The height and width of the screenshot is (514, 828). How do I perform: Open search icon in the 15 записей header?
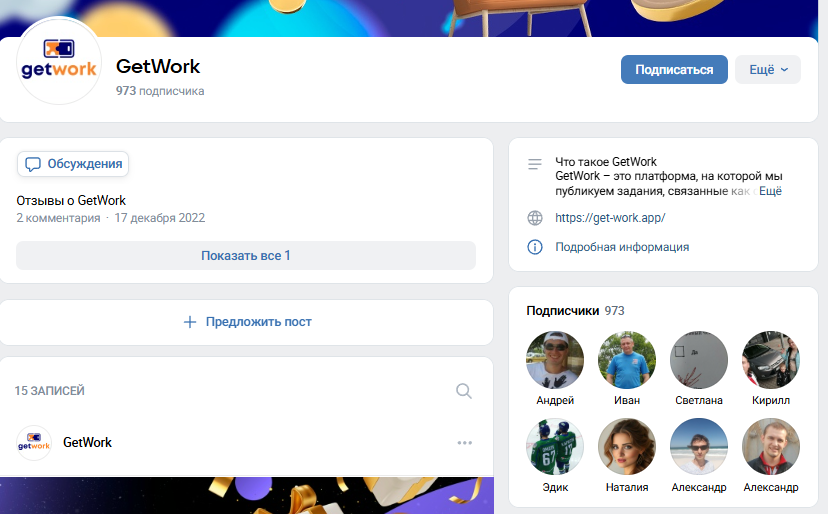pyautogui.click(x=464, y=391)
